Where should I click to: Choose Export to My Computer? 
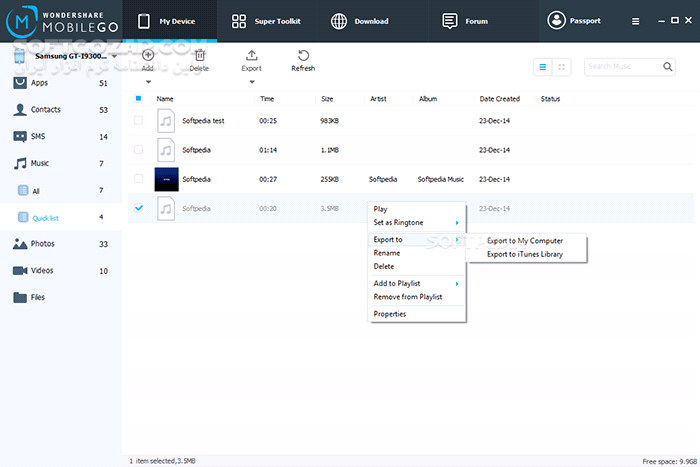(524, 241)
